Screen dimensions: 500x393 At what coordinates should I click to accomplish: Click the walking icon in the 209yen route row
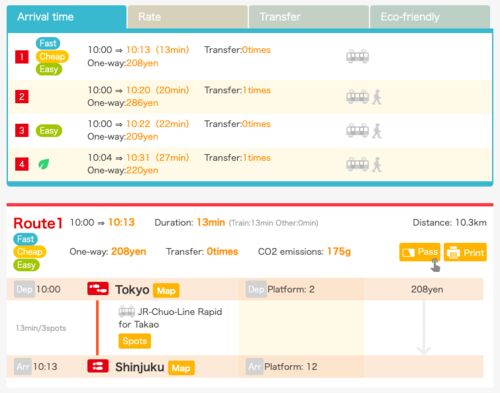pos(377,131)
